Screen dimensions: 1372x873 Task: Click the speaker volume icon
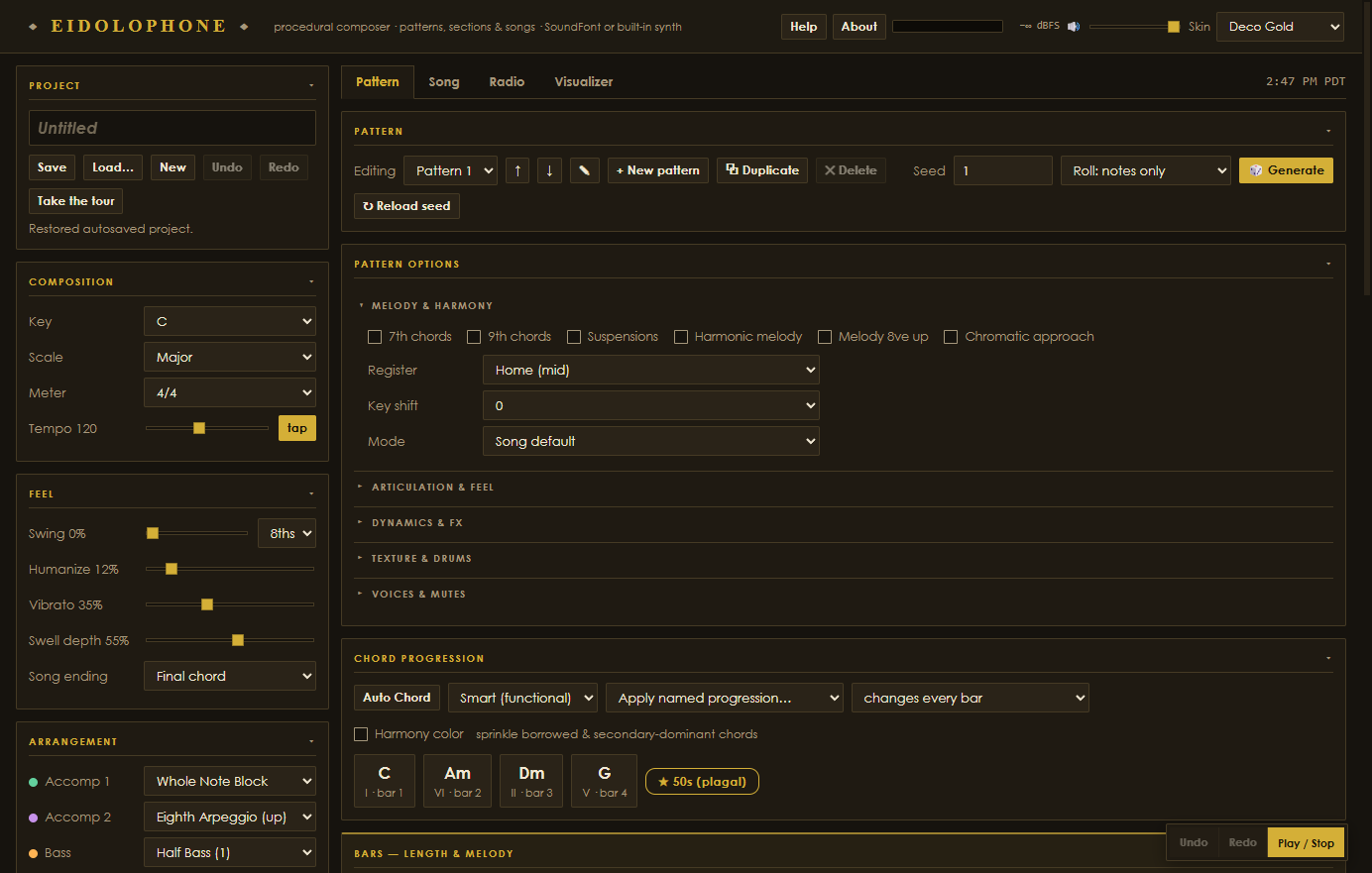click(1074, 27)
